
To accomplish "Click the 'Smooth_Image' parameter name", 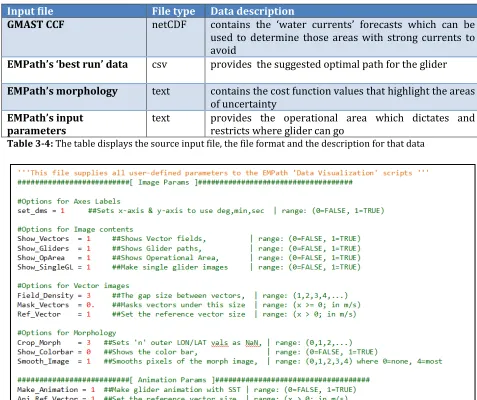I will pyautogui.click(x=43, y=361).
